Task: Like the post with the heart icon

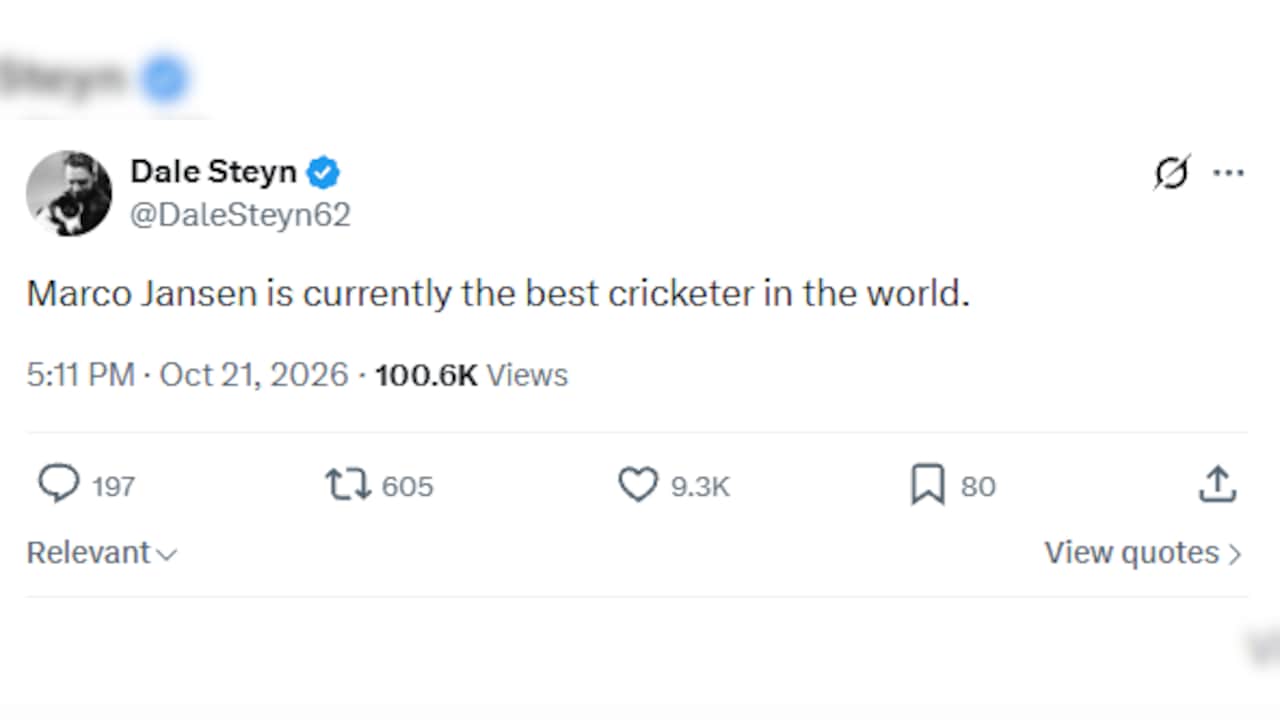Action: (638, 485)
